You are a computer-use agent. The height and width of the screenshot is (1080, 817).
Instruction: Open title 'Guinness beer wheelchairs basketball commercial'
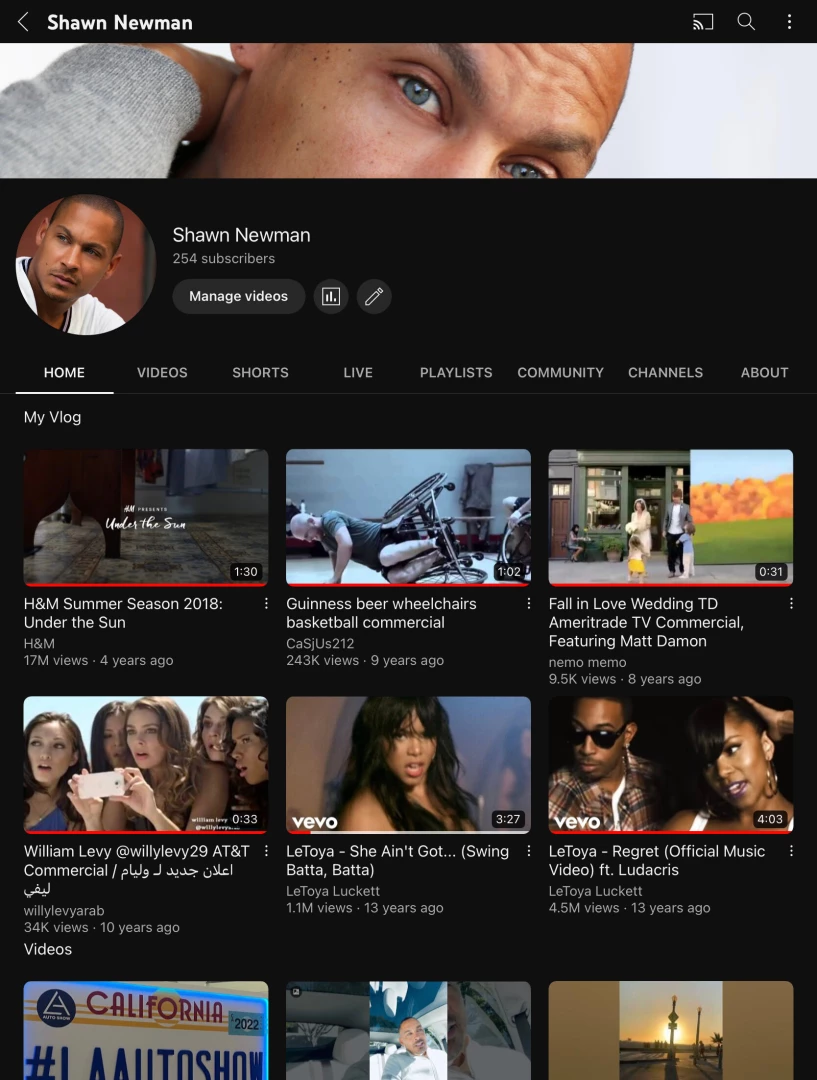click(381, 613)
